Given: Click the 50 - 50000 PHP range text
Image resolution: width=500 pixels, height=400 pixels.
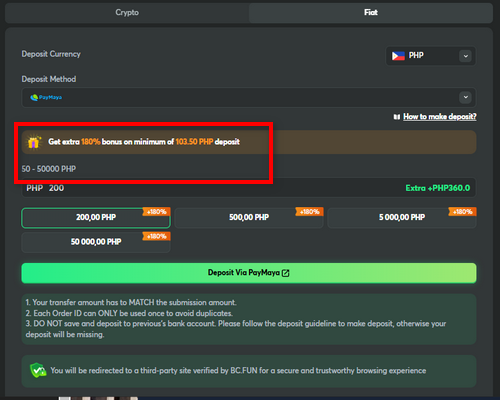Looking at the screenshot, I should (x=49, y=169).
